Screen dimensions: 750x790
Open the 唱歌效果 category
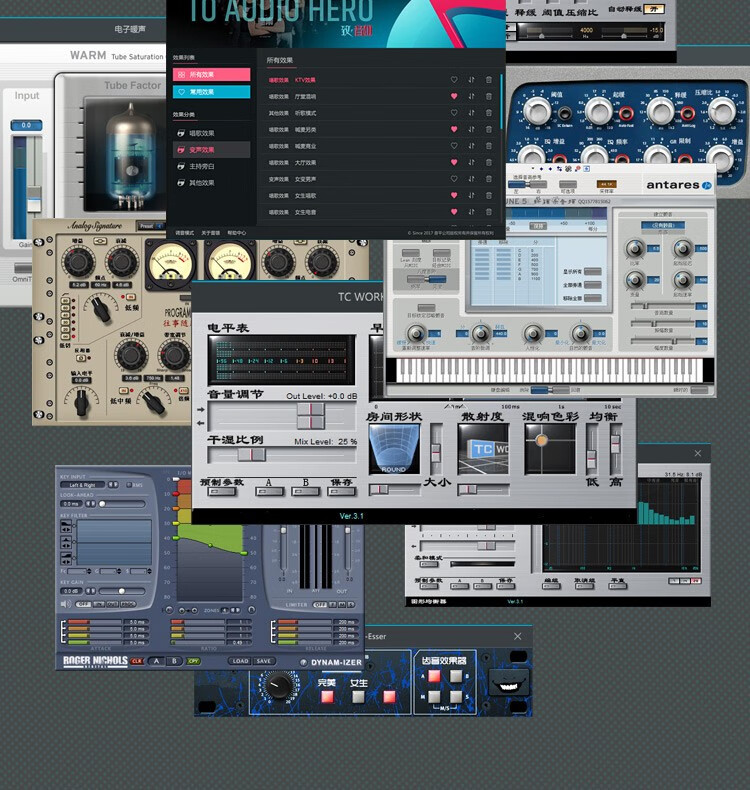pos(212,133)
